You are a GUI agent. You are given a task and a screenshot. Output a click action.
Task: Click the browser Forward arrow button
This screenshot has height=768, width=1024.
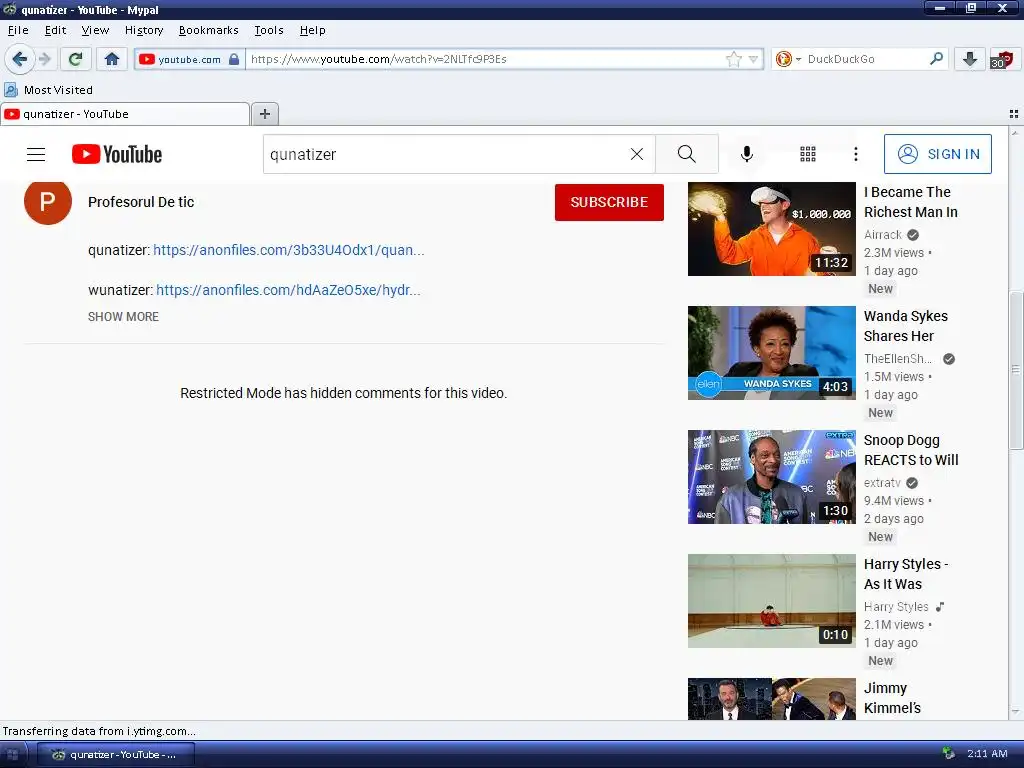point(44,59)
